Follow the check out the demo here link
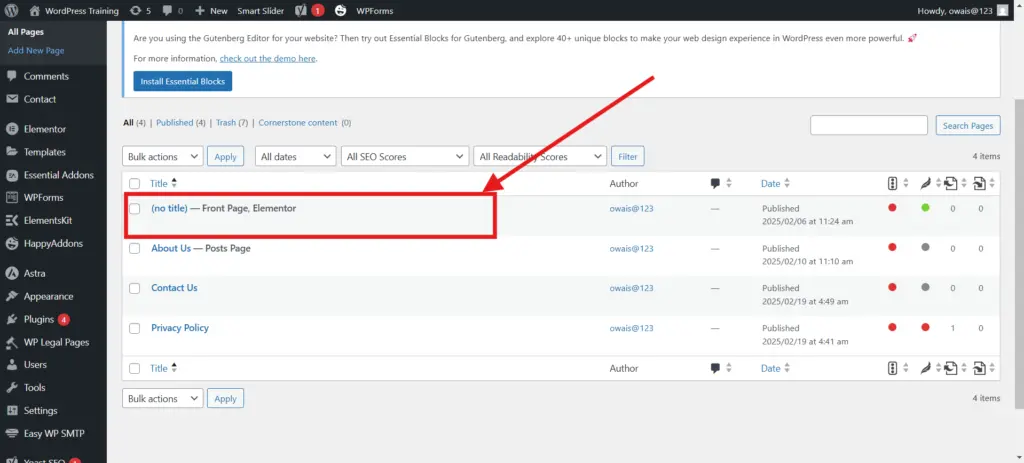 268,59
